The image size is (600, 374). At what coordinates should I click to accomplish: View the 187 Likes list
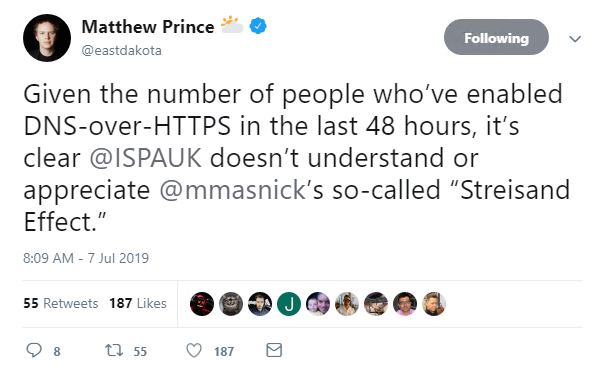point(138,303)
